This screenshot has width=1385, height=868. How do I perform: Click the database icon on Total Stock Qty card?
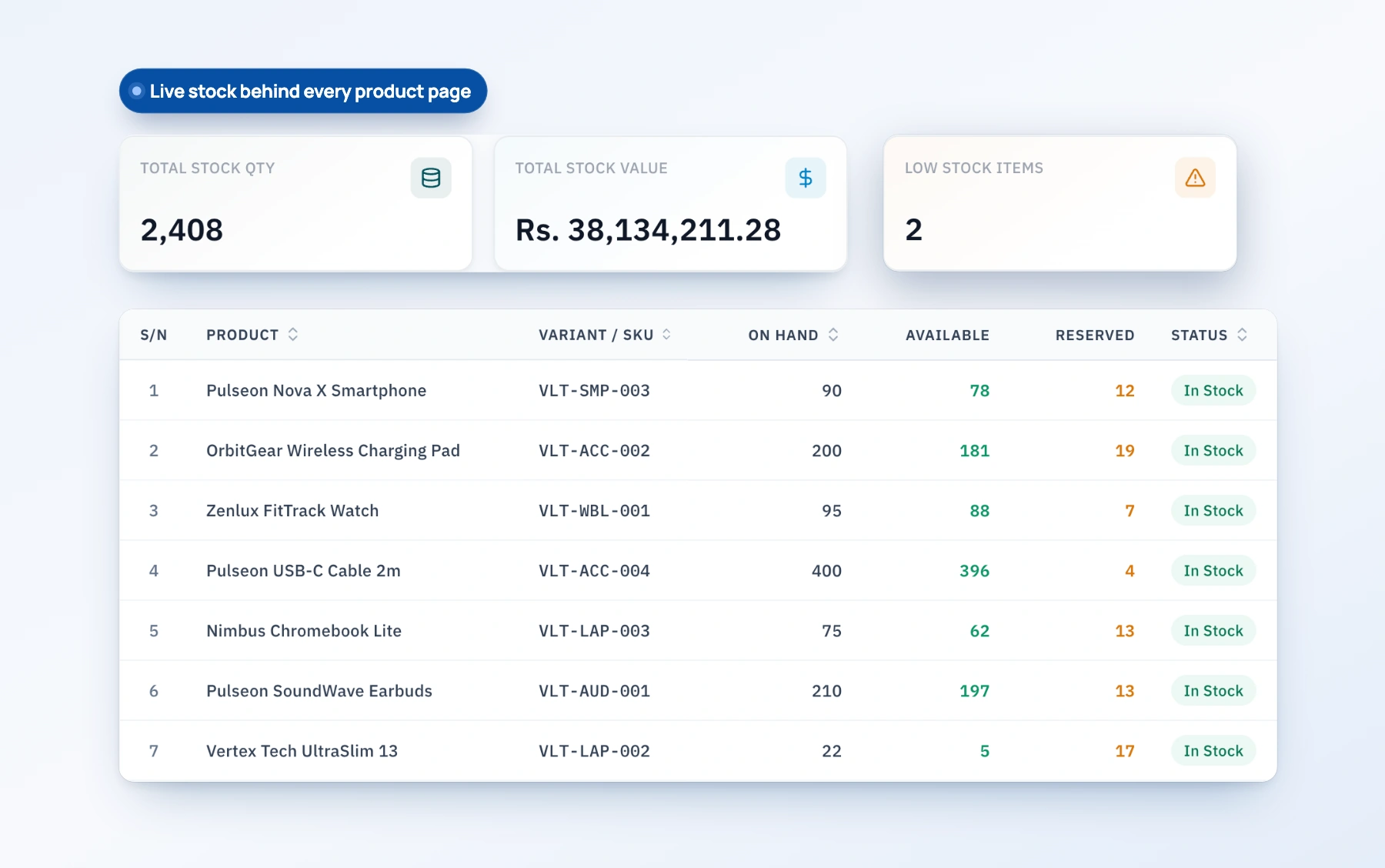point(431,178)
